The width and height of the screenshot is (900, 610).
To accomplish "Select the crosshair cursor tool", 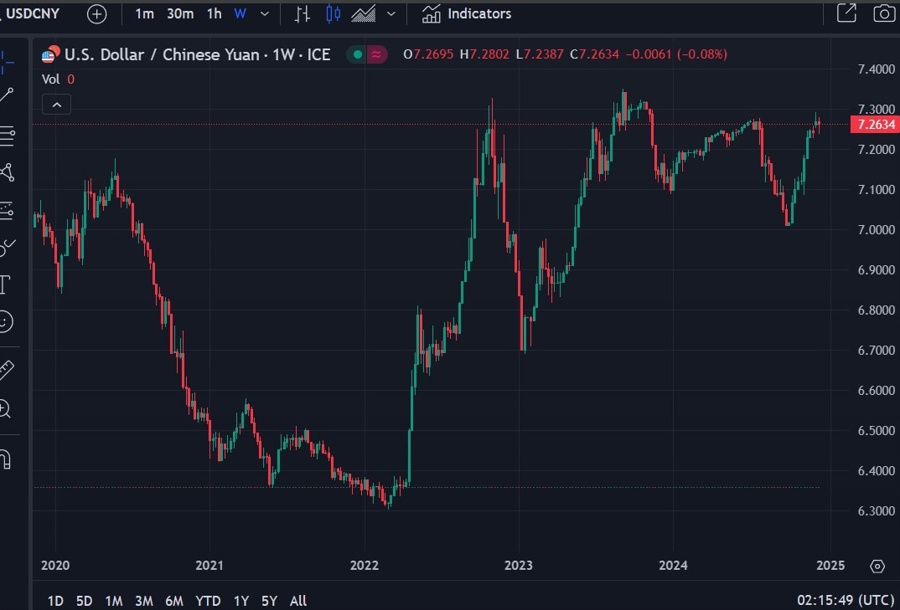I will (x=7, y=62).
